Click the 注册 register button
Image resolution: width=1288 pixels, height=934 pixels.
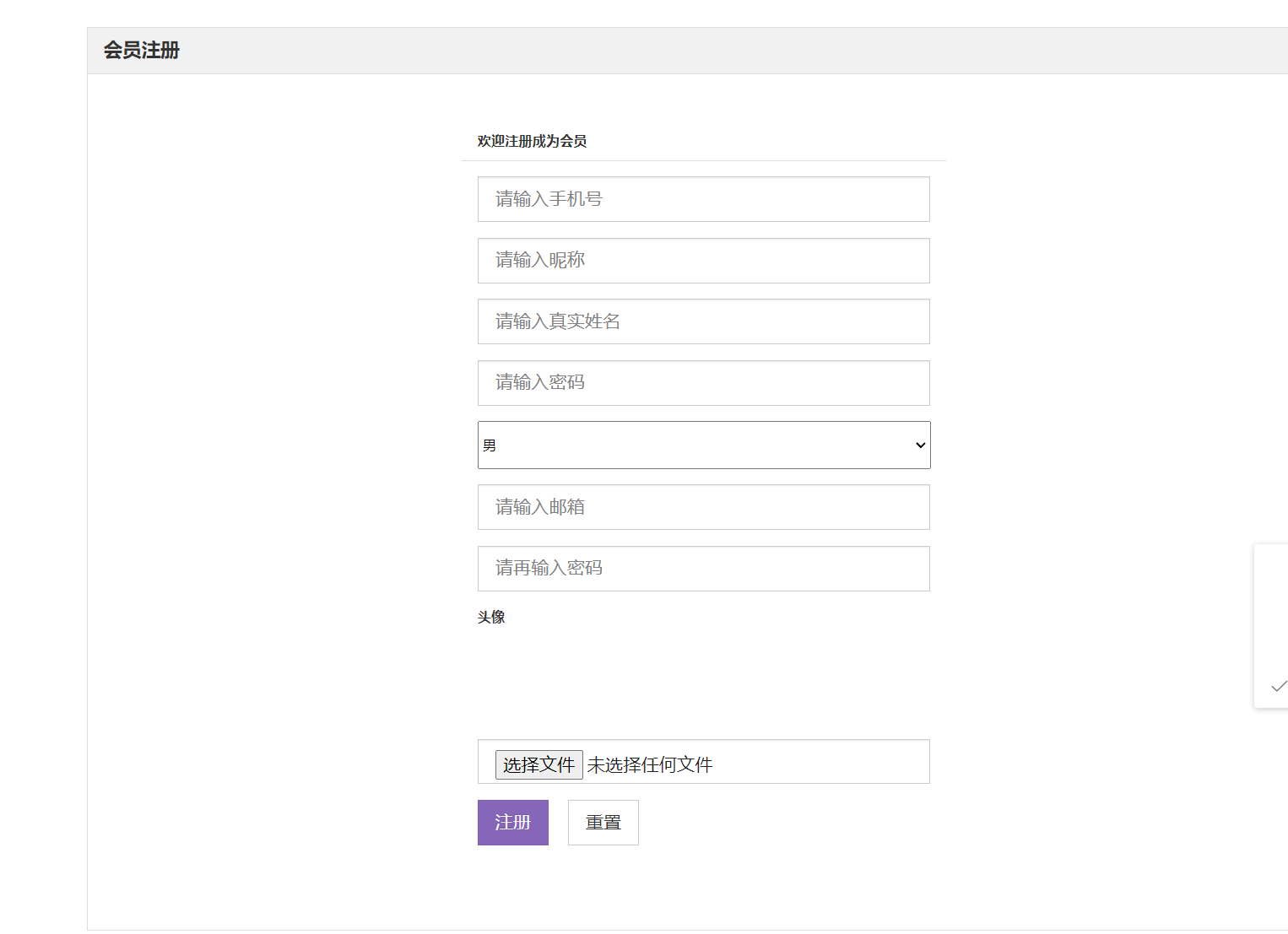(512, 822)
